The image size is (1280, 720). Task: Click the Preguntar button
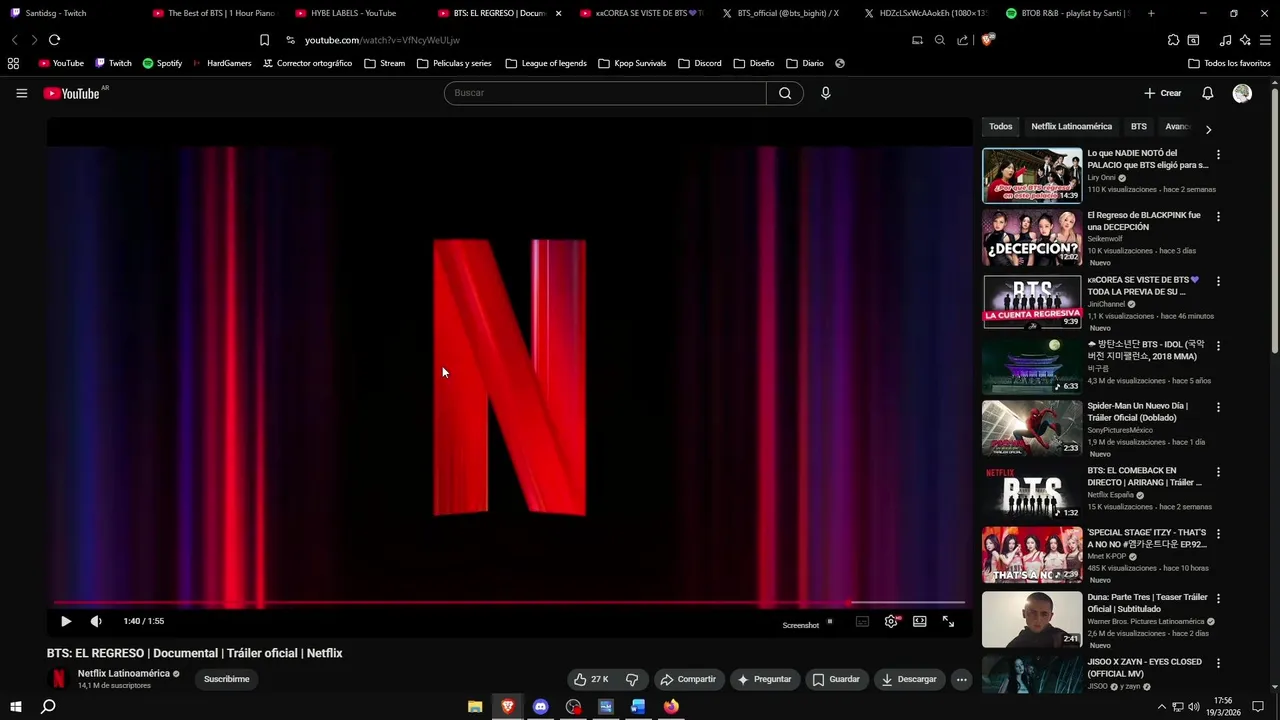764,679
